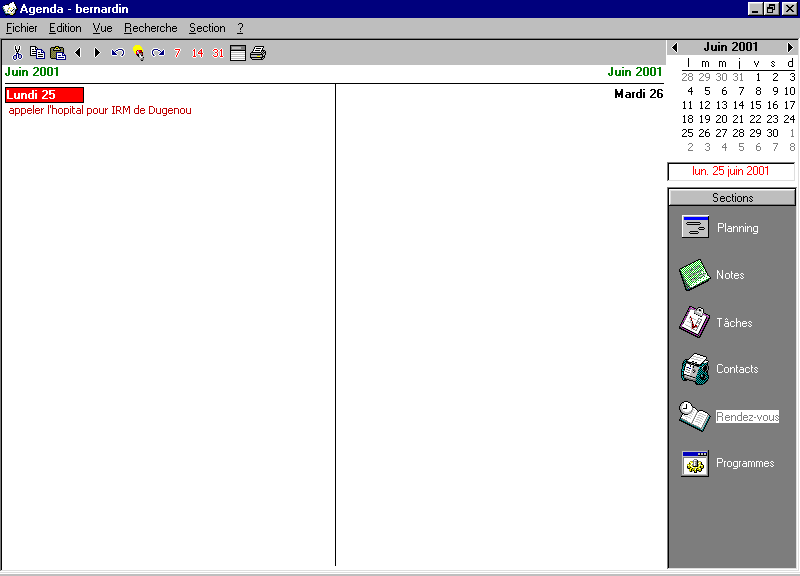Switch to 14-day view

[x=197, y=53]
